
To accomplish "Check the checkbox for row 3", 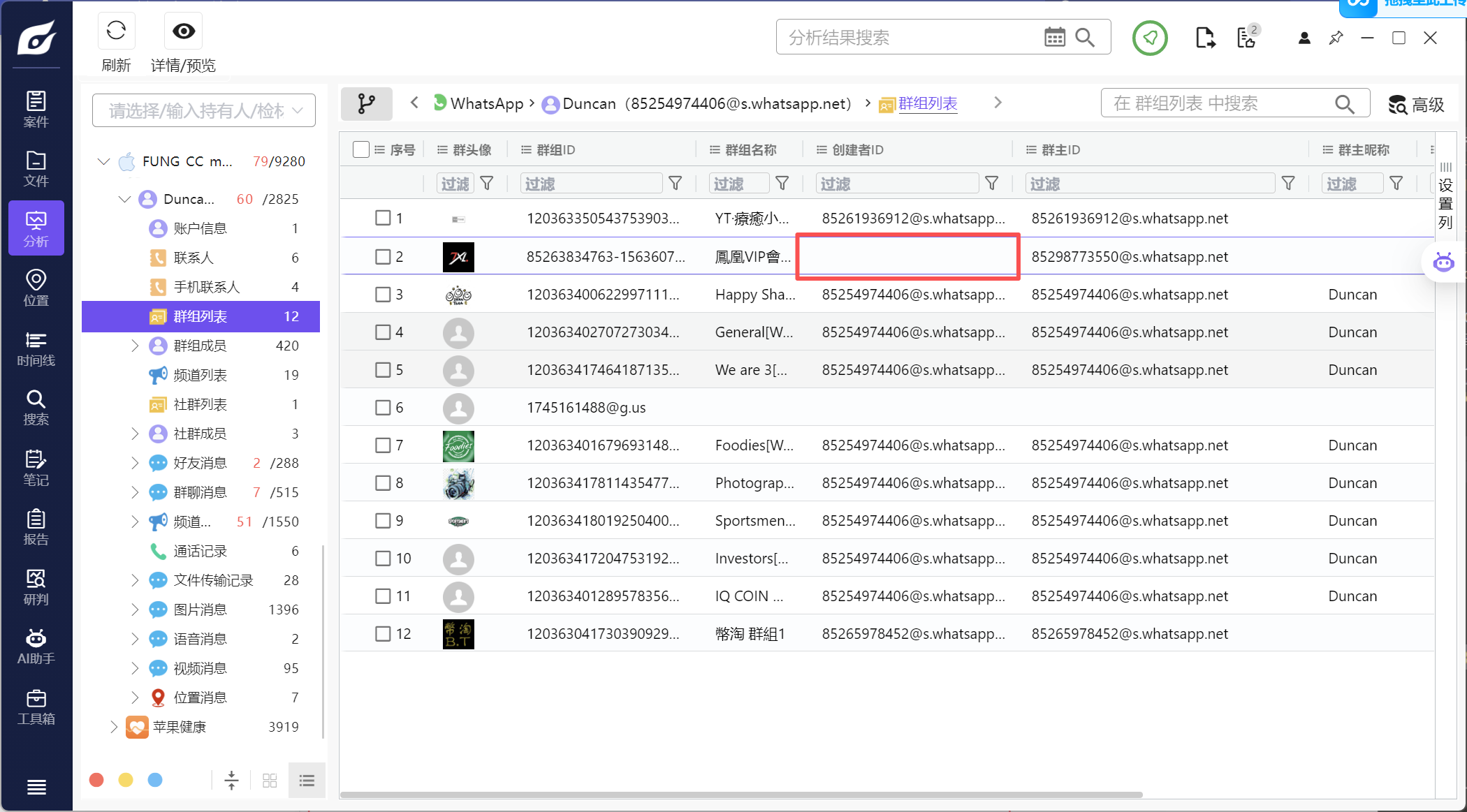I will click(383, 295).
